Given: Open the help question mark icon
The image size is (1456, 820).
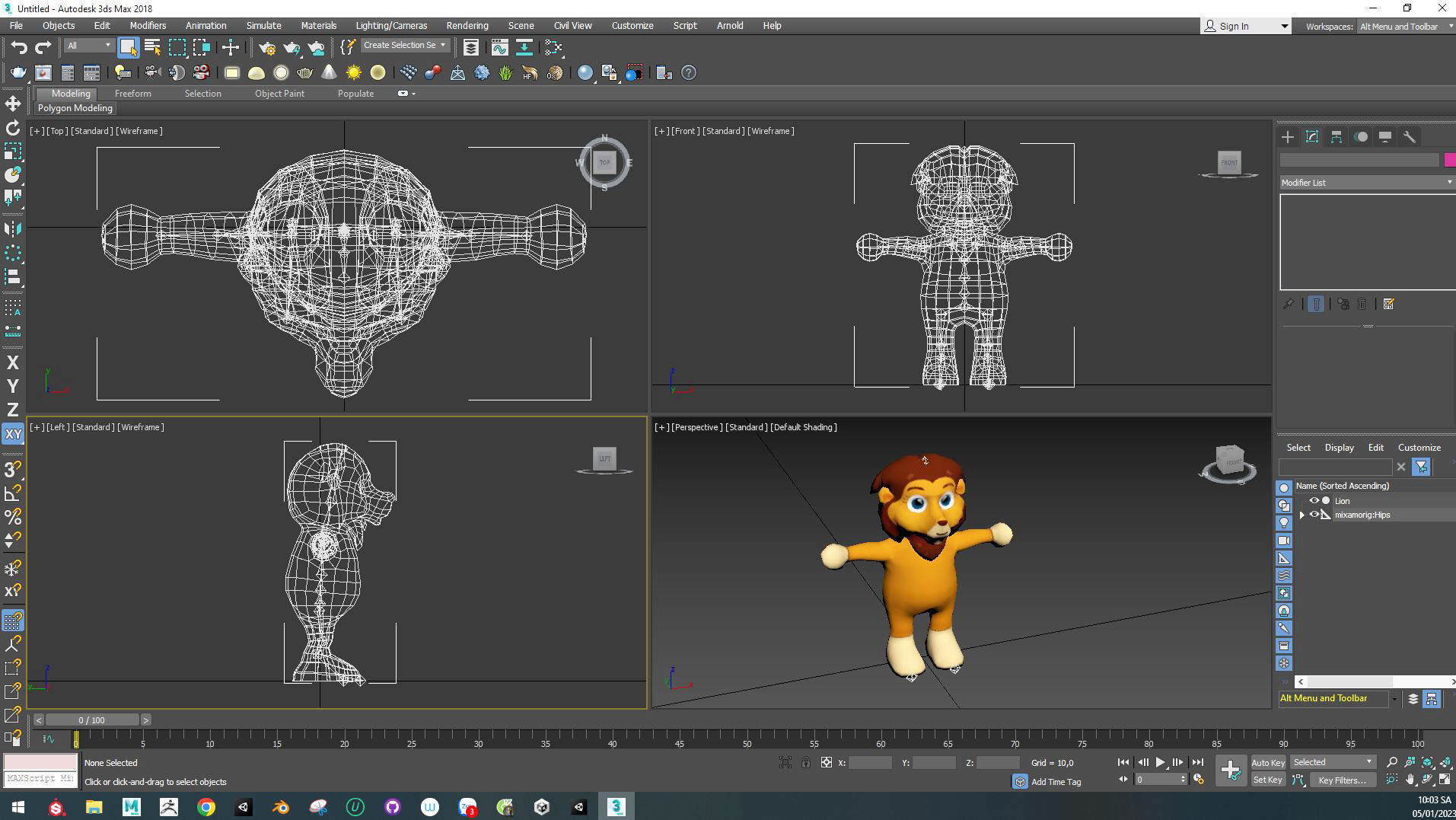Looking at the screenshot, I should pos(688,73).
